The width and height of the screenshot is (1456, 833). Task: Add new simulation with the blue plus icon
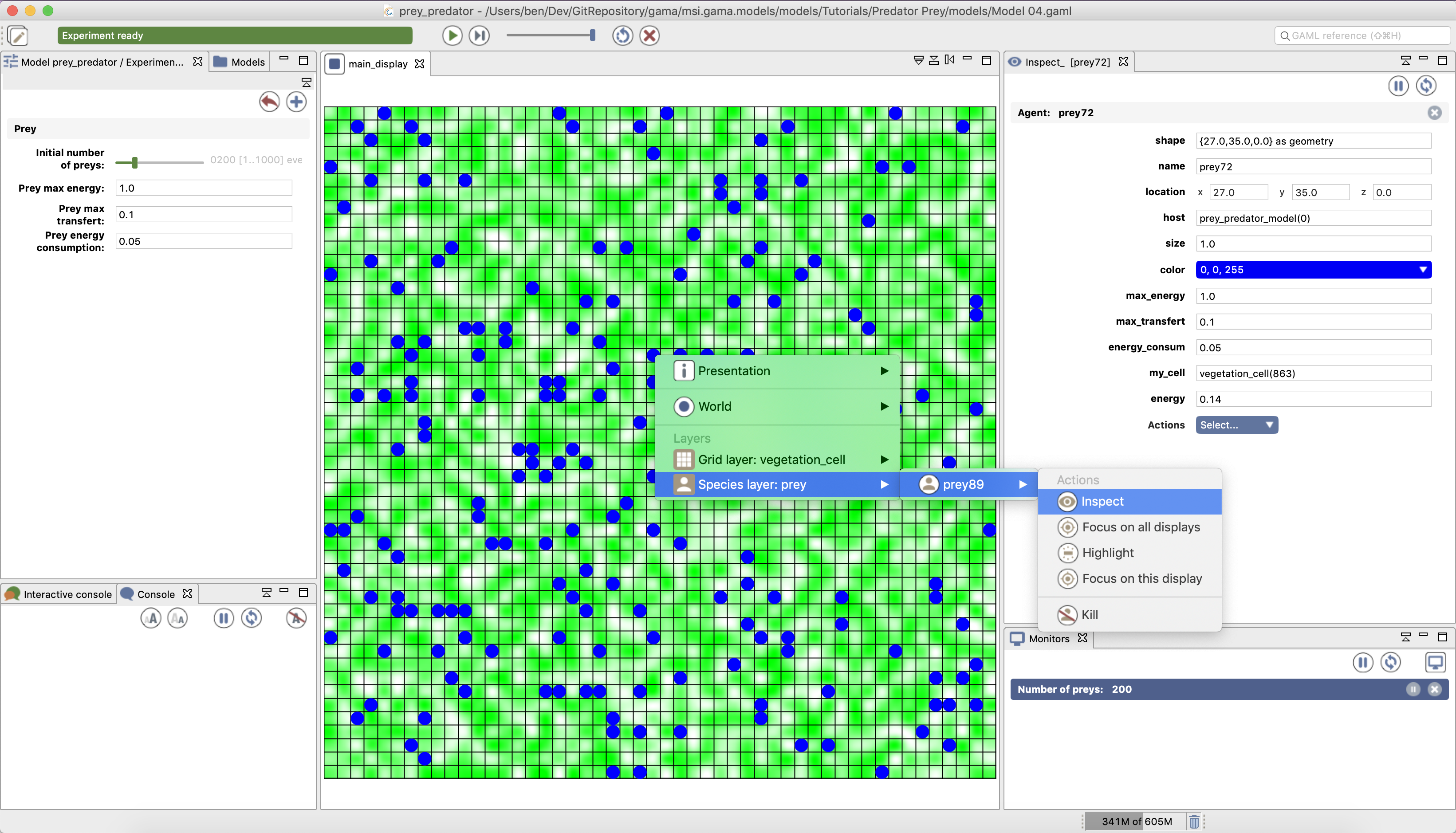pos(296,102)
